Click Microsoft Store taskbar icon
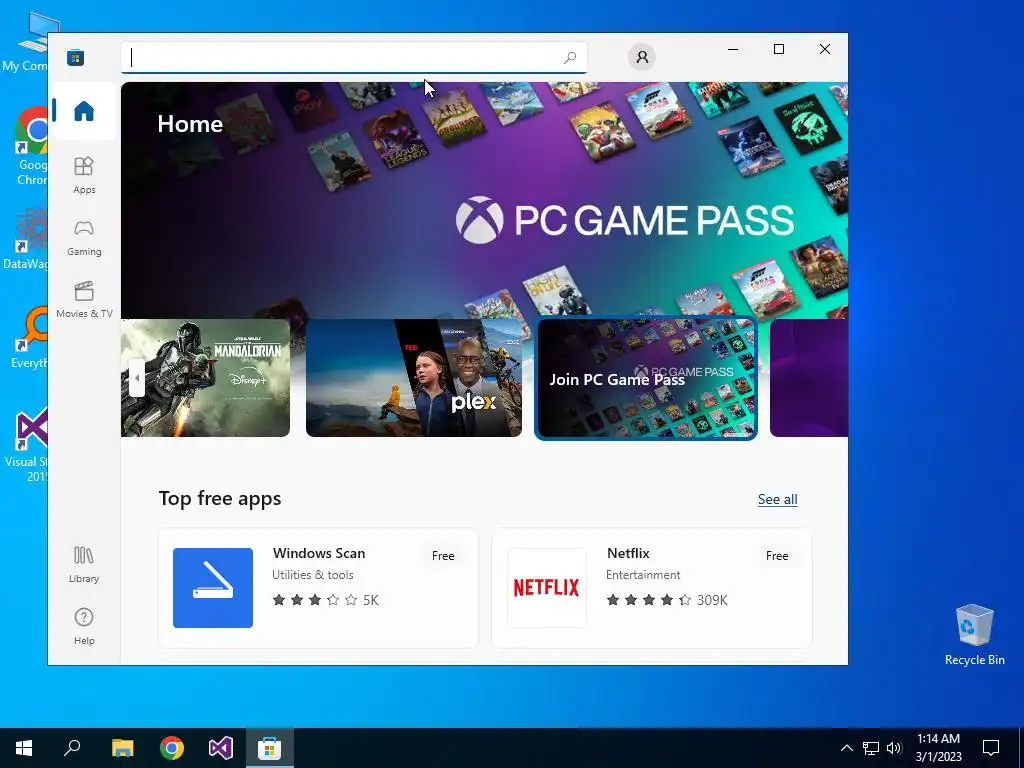 [x=269, y=748]
